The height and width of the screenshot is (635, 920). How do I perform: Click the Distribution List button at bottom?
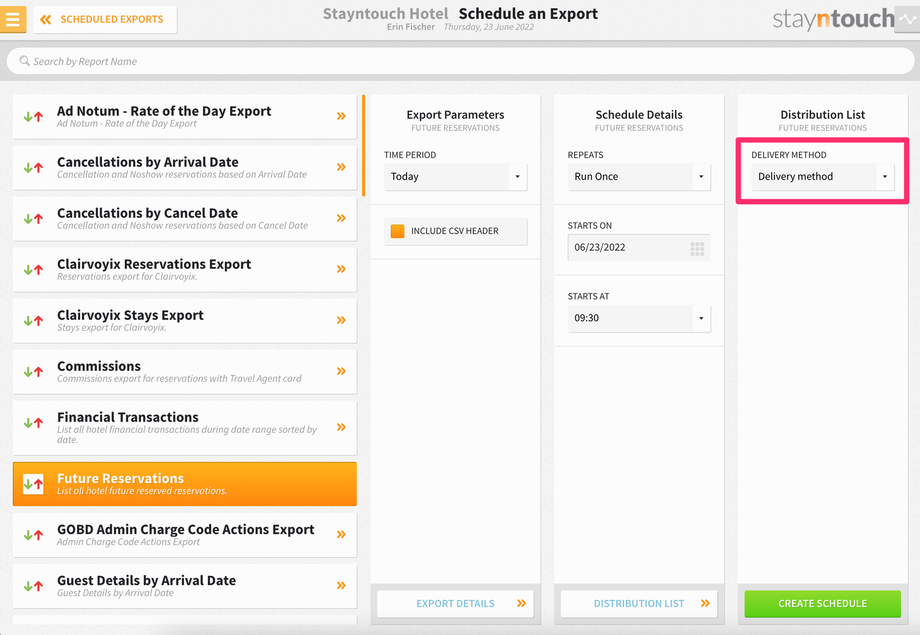[x=639, y=603]
